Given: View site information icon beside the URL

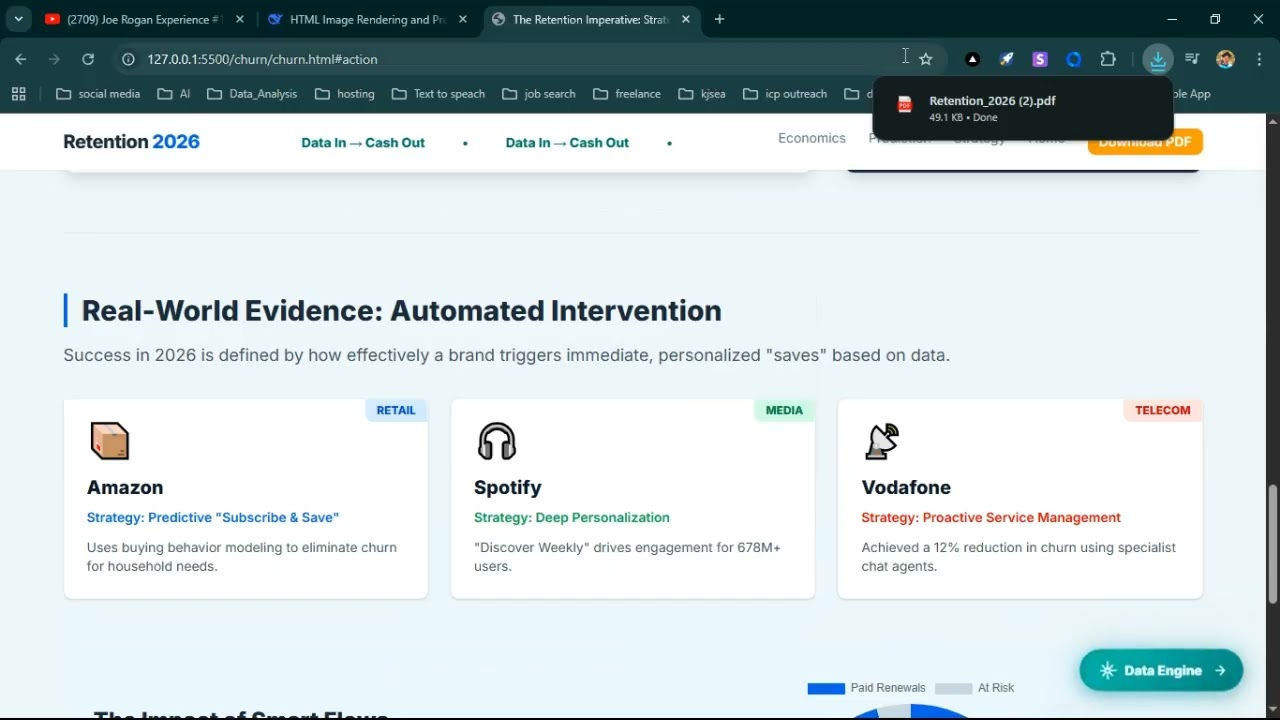Looking at the screenshot, I should pos(128,59).
